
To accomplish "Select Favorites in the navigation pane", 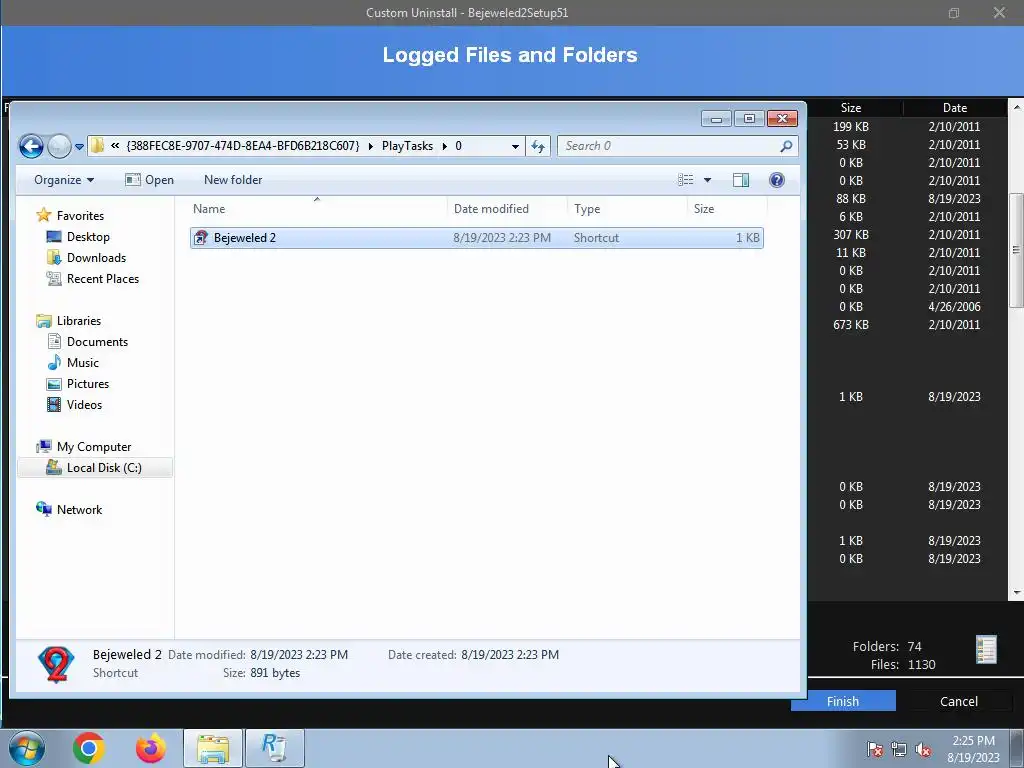I will [80, 216].
